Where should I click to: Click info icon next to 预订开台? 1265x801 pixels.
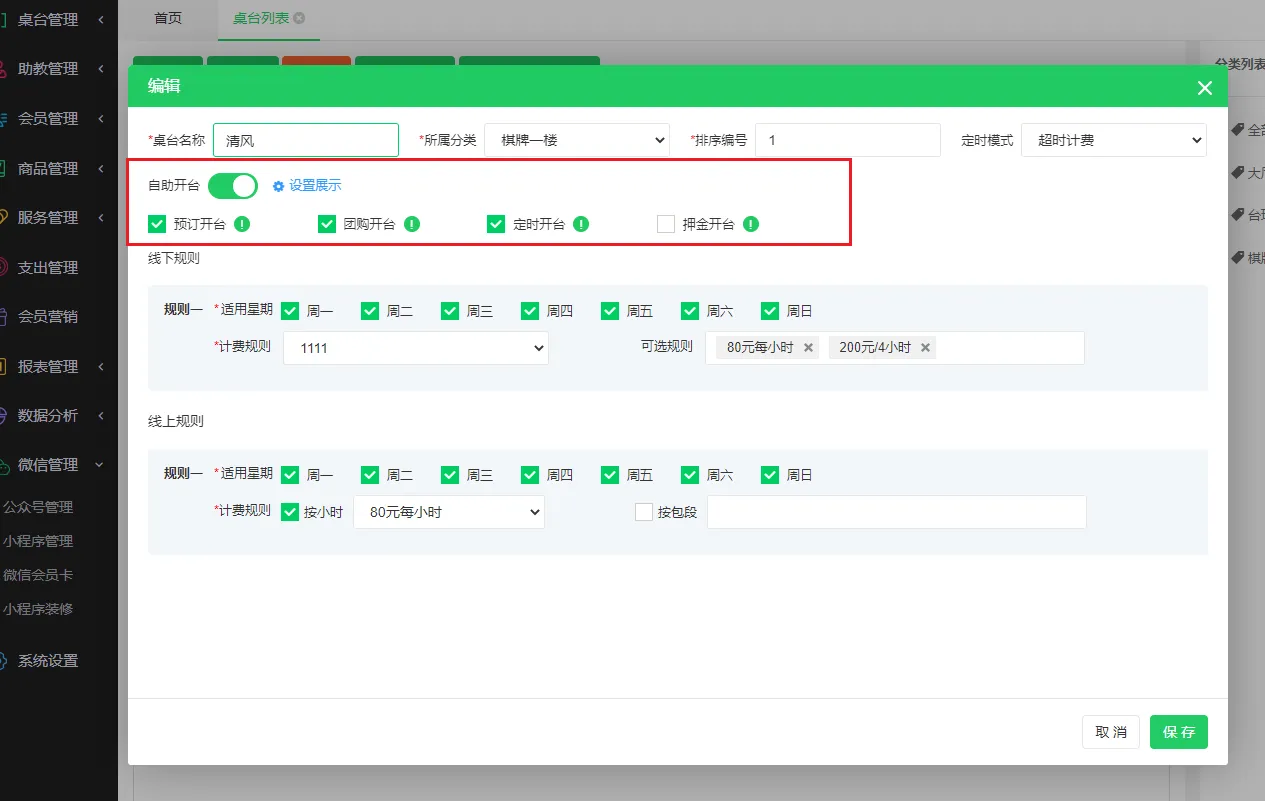point(241,224)
